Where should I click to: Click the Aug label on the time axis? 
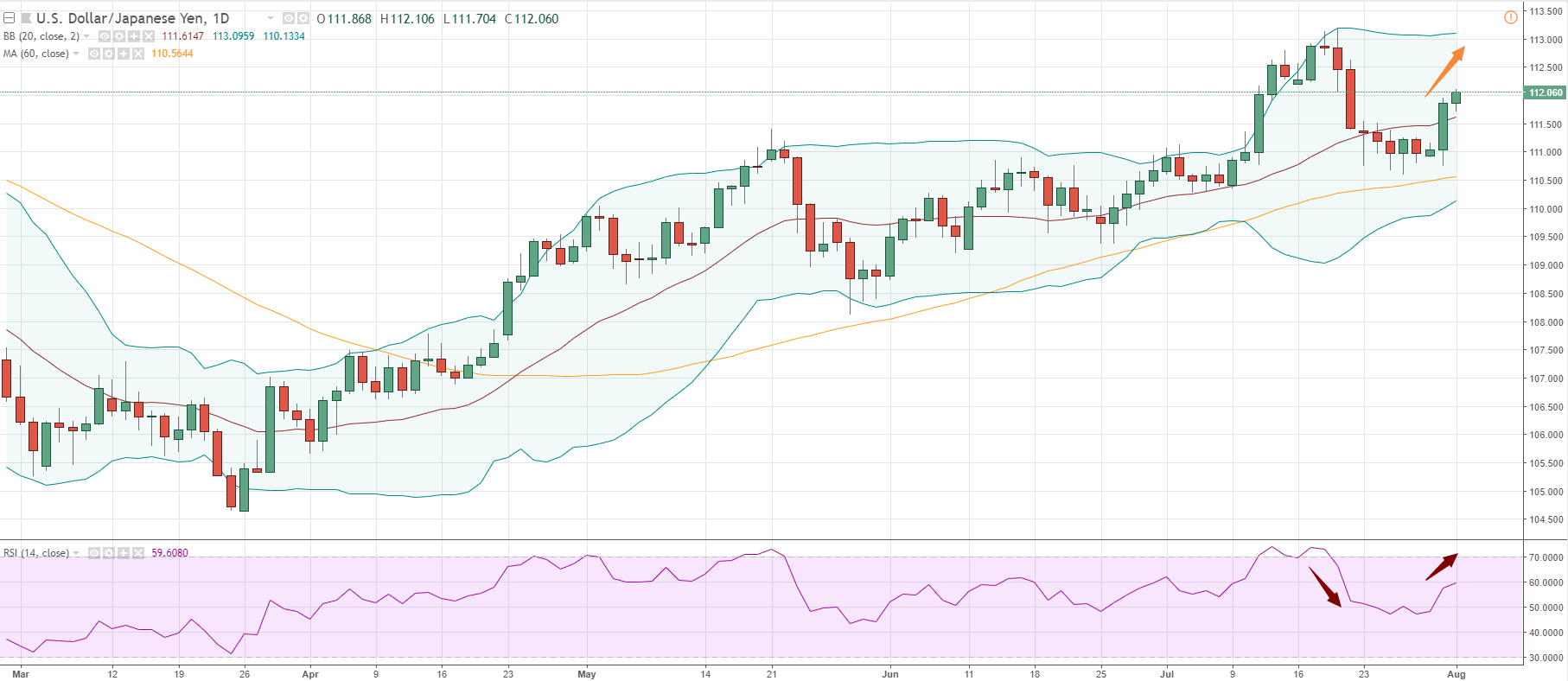(1456, 674)
